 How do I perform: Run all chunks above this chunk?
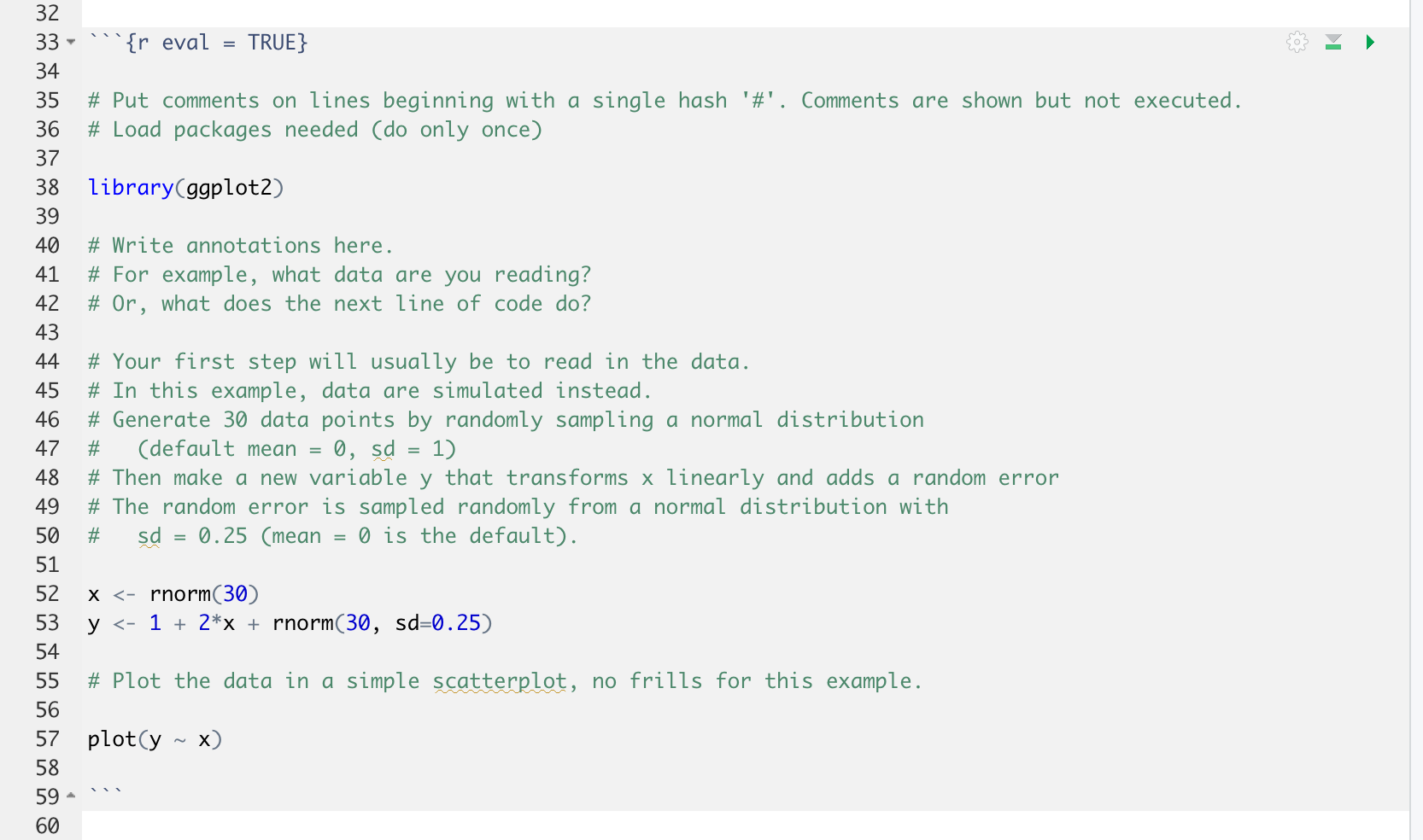click(1332, 42)
